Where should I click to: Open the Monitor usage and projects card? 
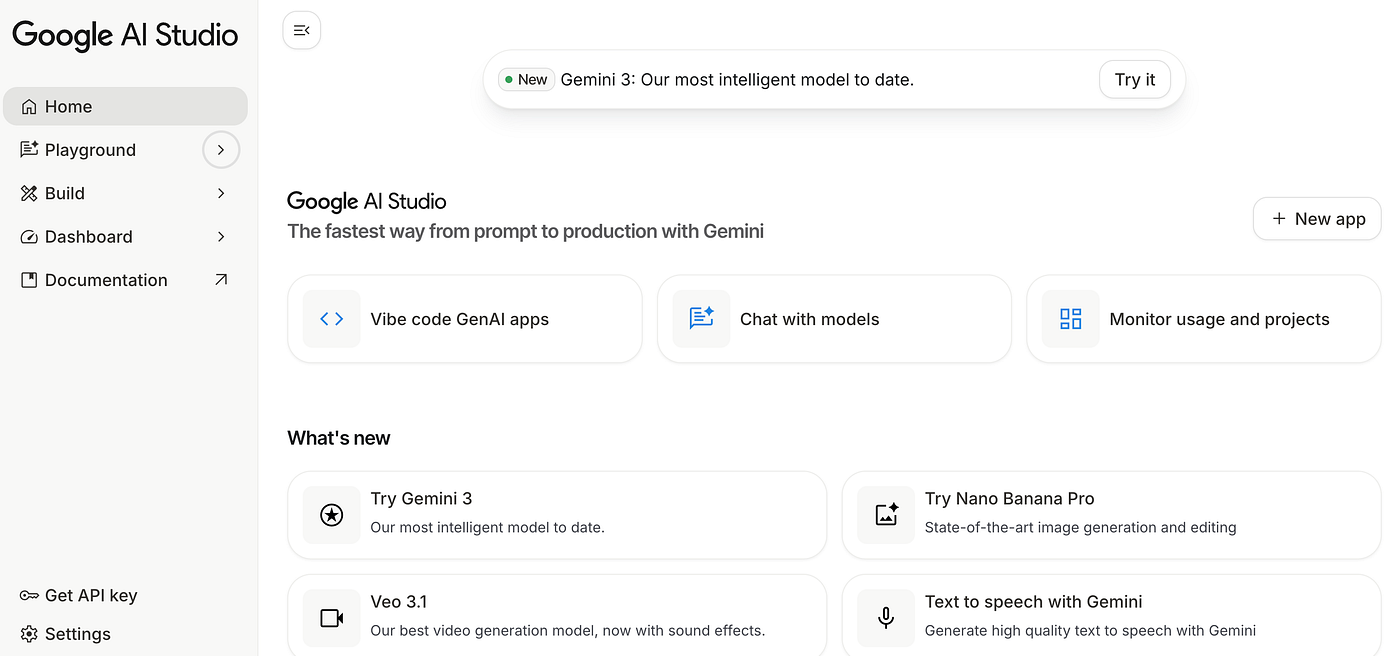[x=1204, y=319]
